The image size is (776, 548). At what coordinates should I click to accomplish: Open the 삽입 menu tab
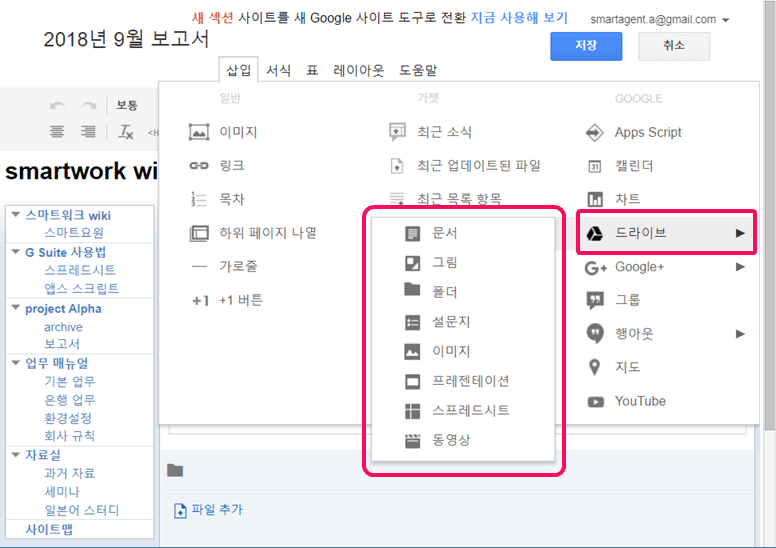click(x=239, y=70)
